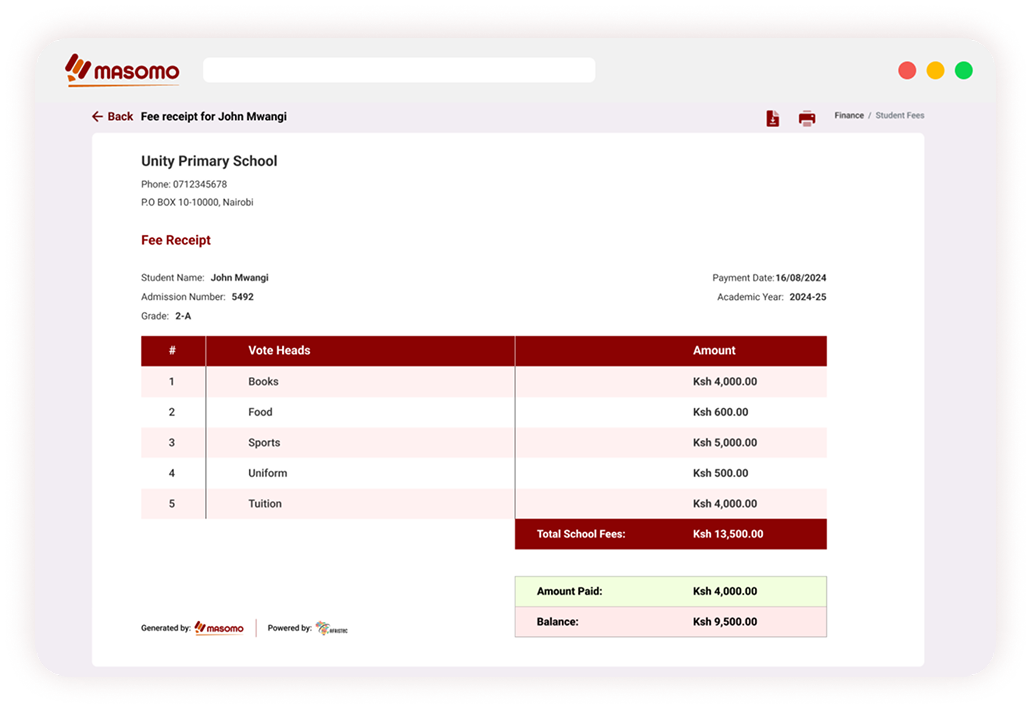Click the Masomo logo beside Generated by

click(x=219, y=628)
